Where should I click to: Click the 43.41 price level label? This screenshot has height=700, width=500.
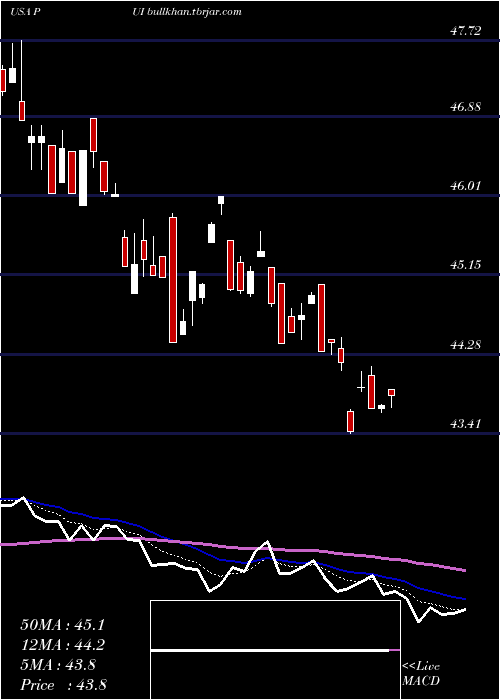467,423
